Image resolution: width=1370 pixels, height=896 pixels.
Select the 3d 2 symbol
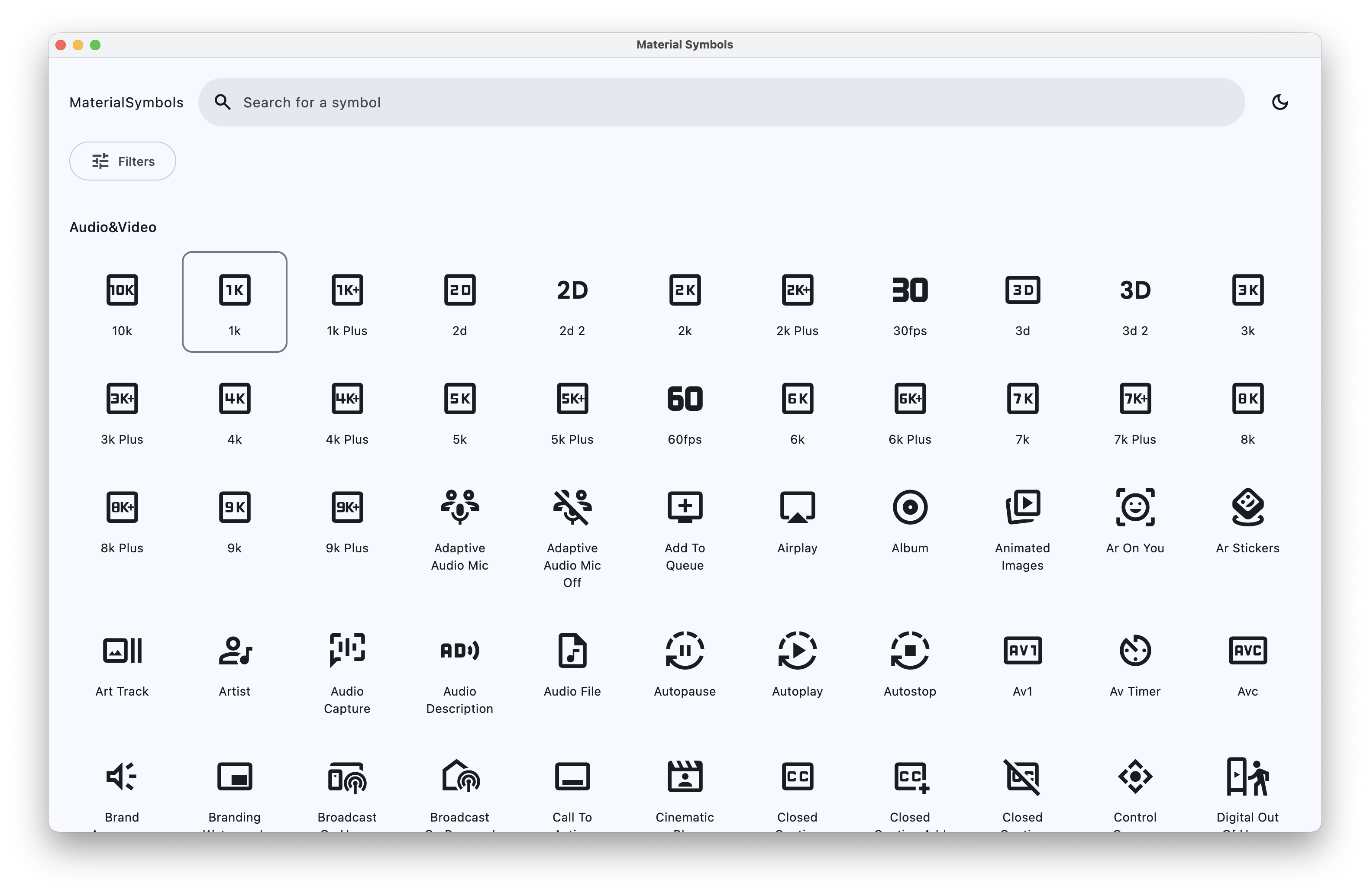click(x=1134, y=290)
